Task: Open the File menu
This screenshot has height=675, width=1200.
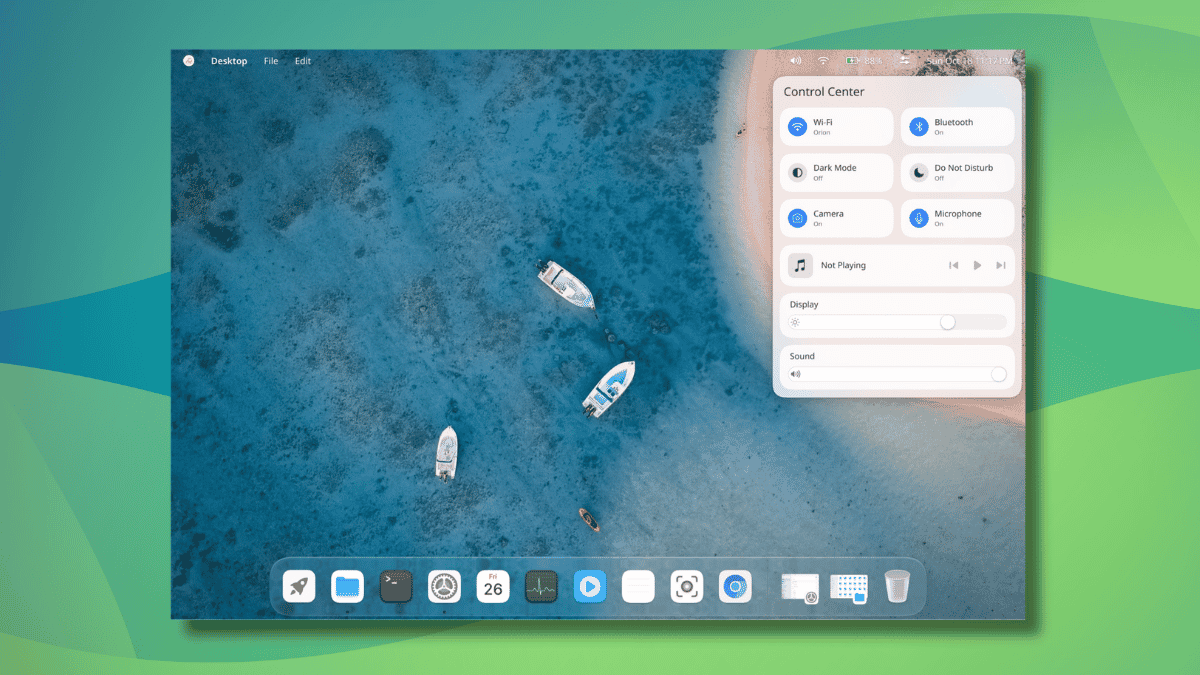Action: tap(271, 61)
